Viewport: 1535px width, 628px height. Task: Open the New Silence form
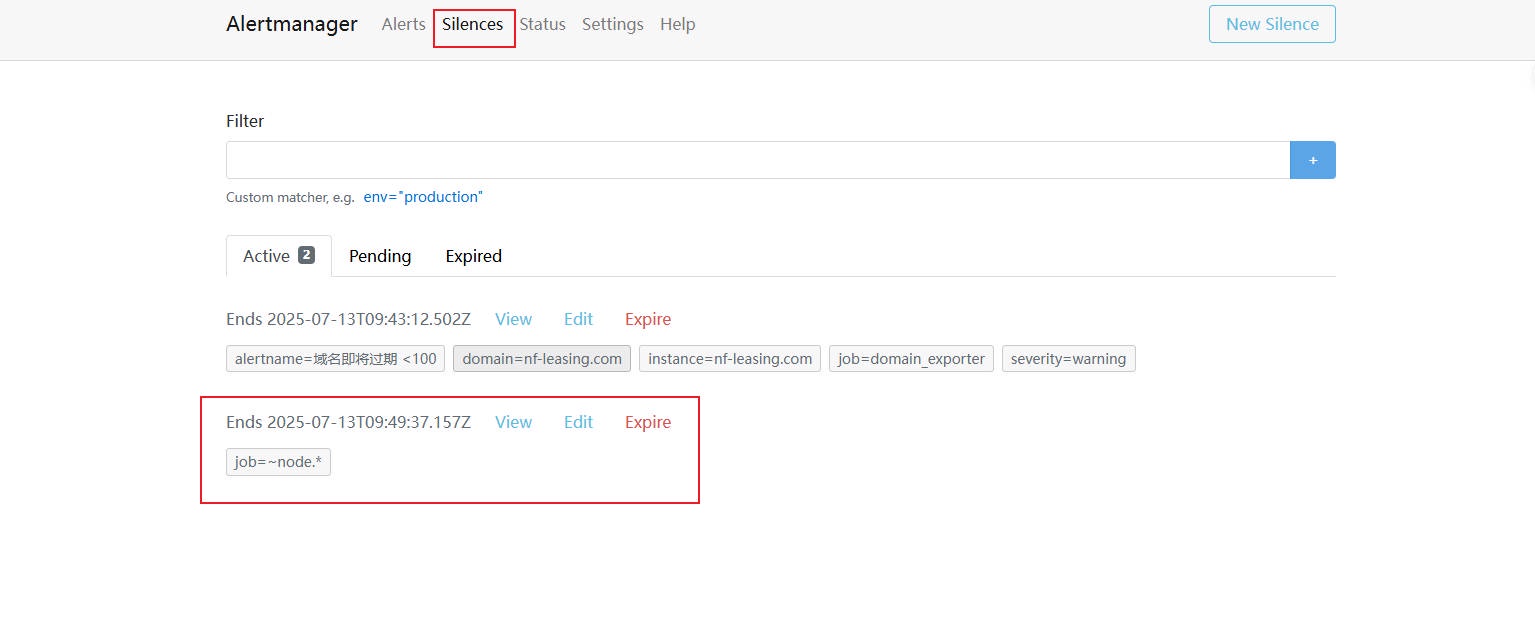click(1271, 24)
